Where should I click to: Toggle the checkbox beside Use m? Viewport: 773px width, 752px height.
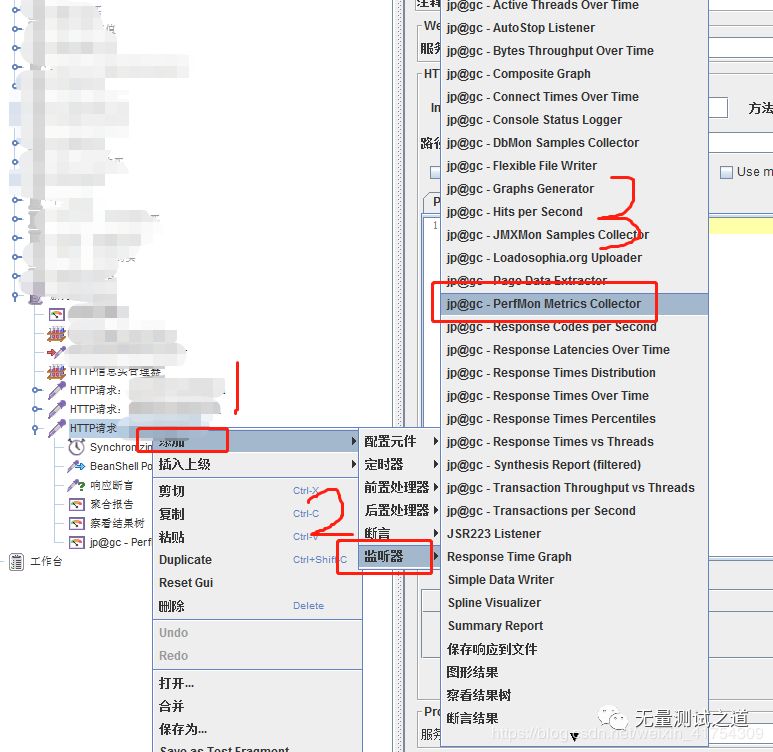coord(726,172)
